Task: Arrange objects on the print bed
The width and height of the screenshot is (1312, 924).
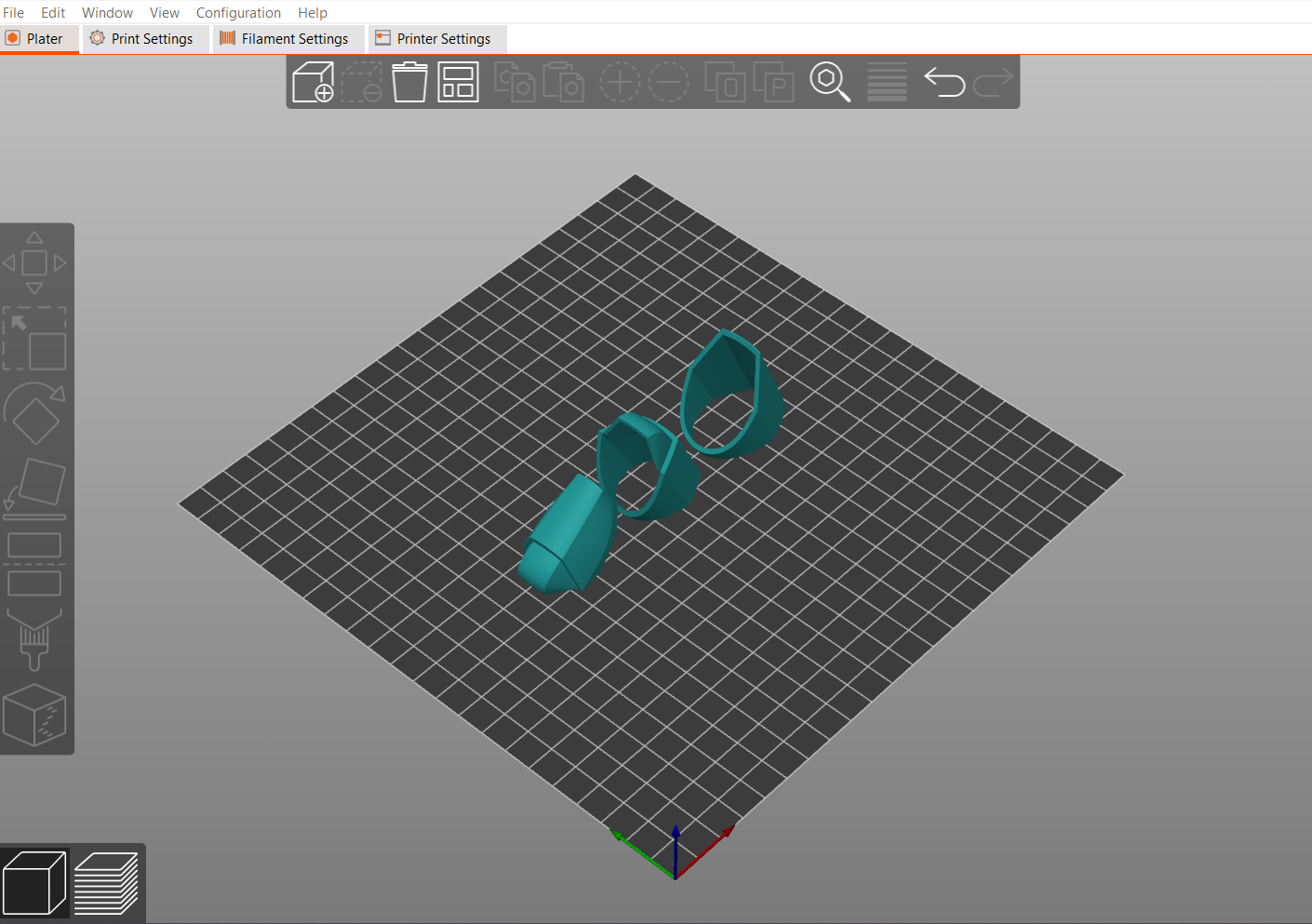Action: tap(458, 82)
